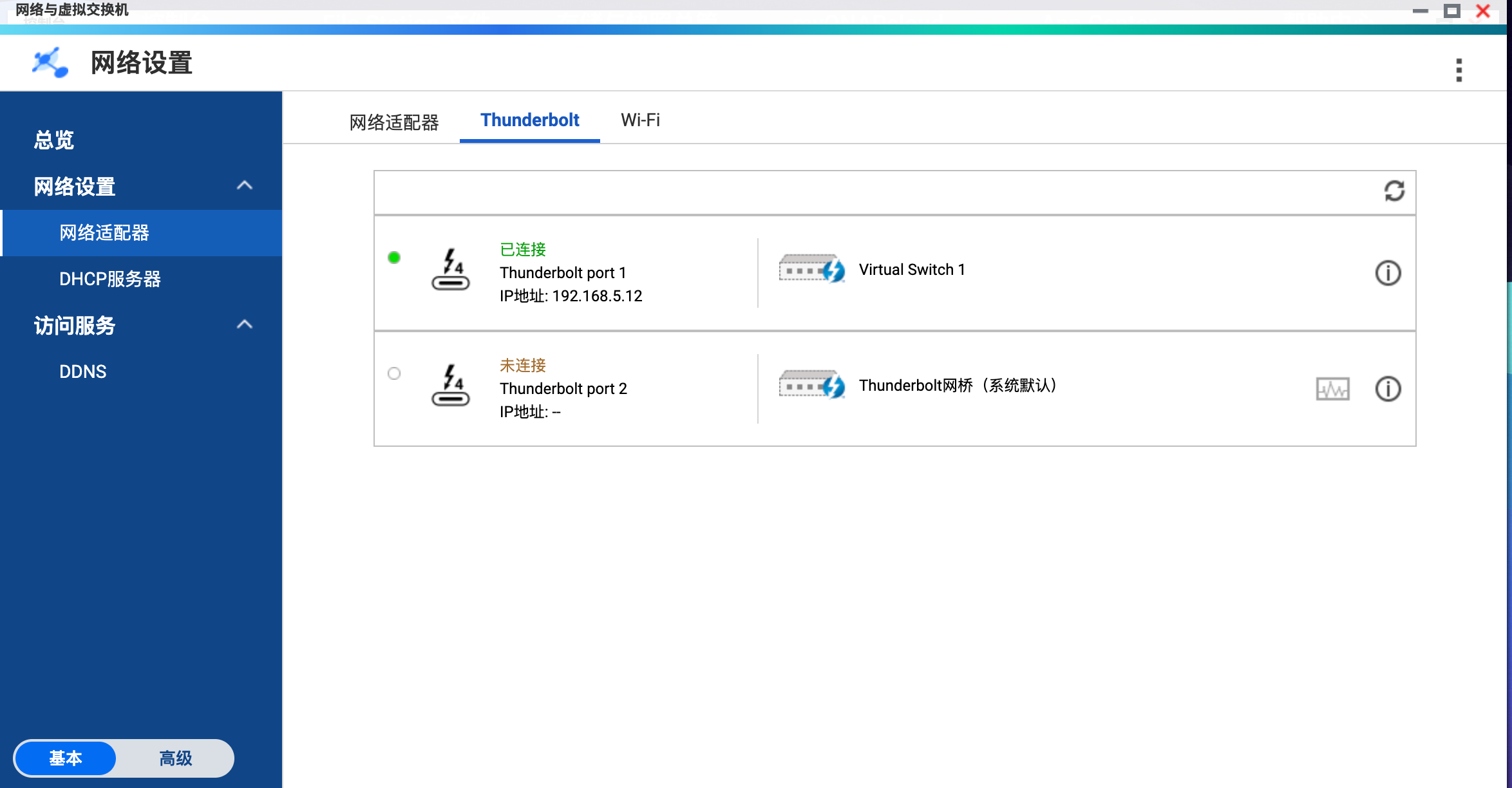
Task: Open info for Thunderbolt port 1 row
Action: pyautogui.click(x=1388, y=273)
